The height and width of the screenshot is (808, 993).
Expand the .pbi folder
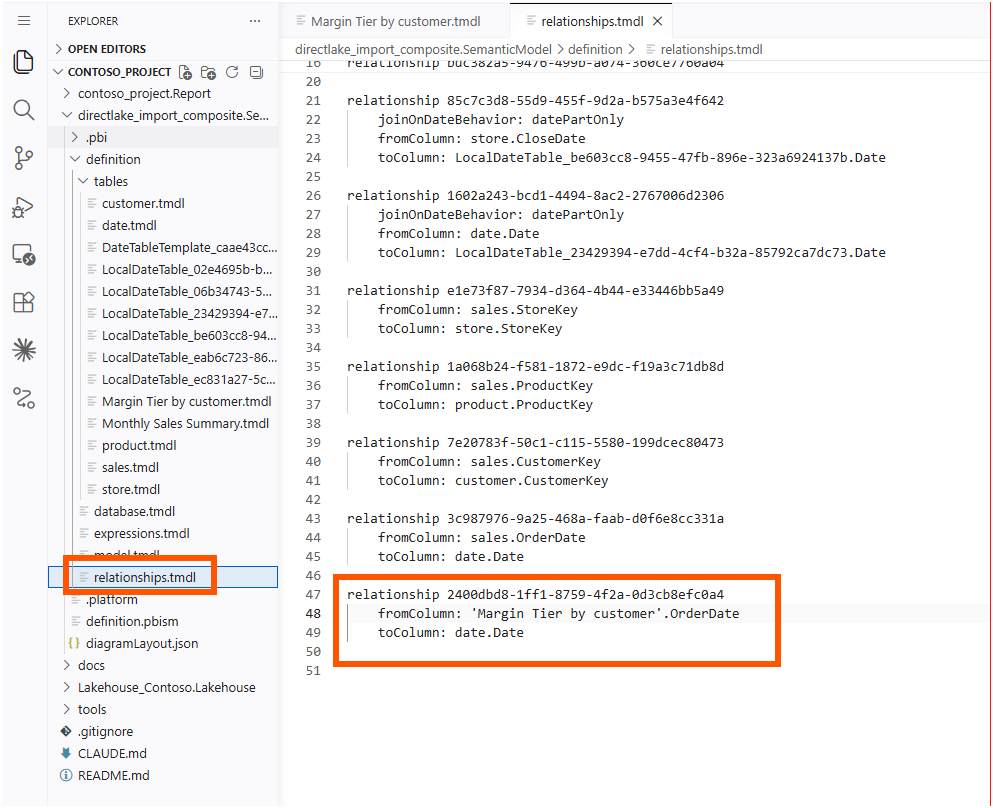point(96,137)
